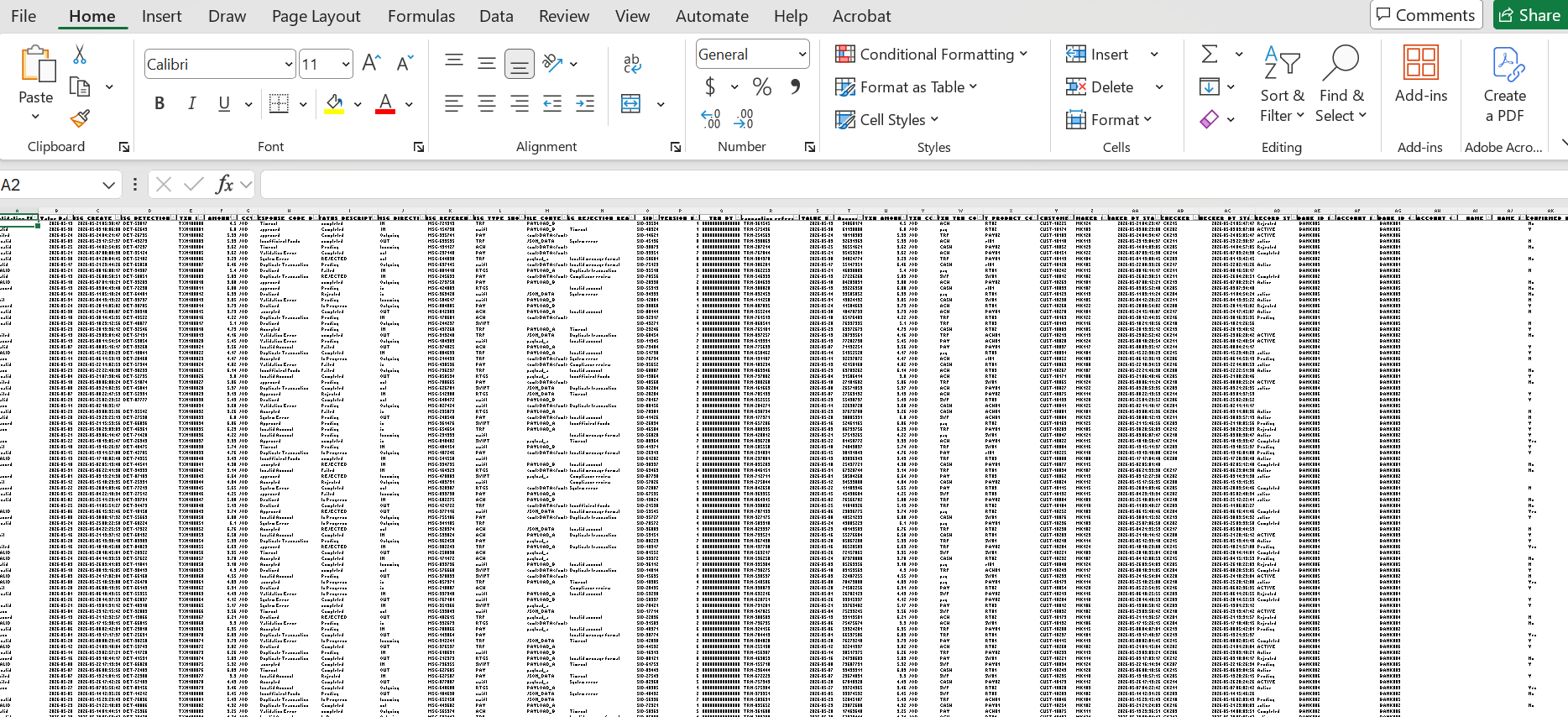The height and width of the screenshot is (717, 1568).
Task: Click the green Share button
Action: tap(1530, 15)
